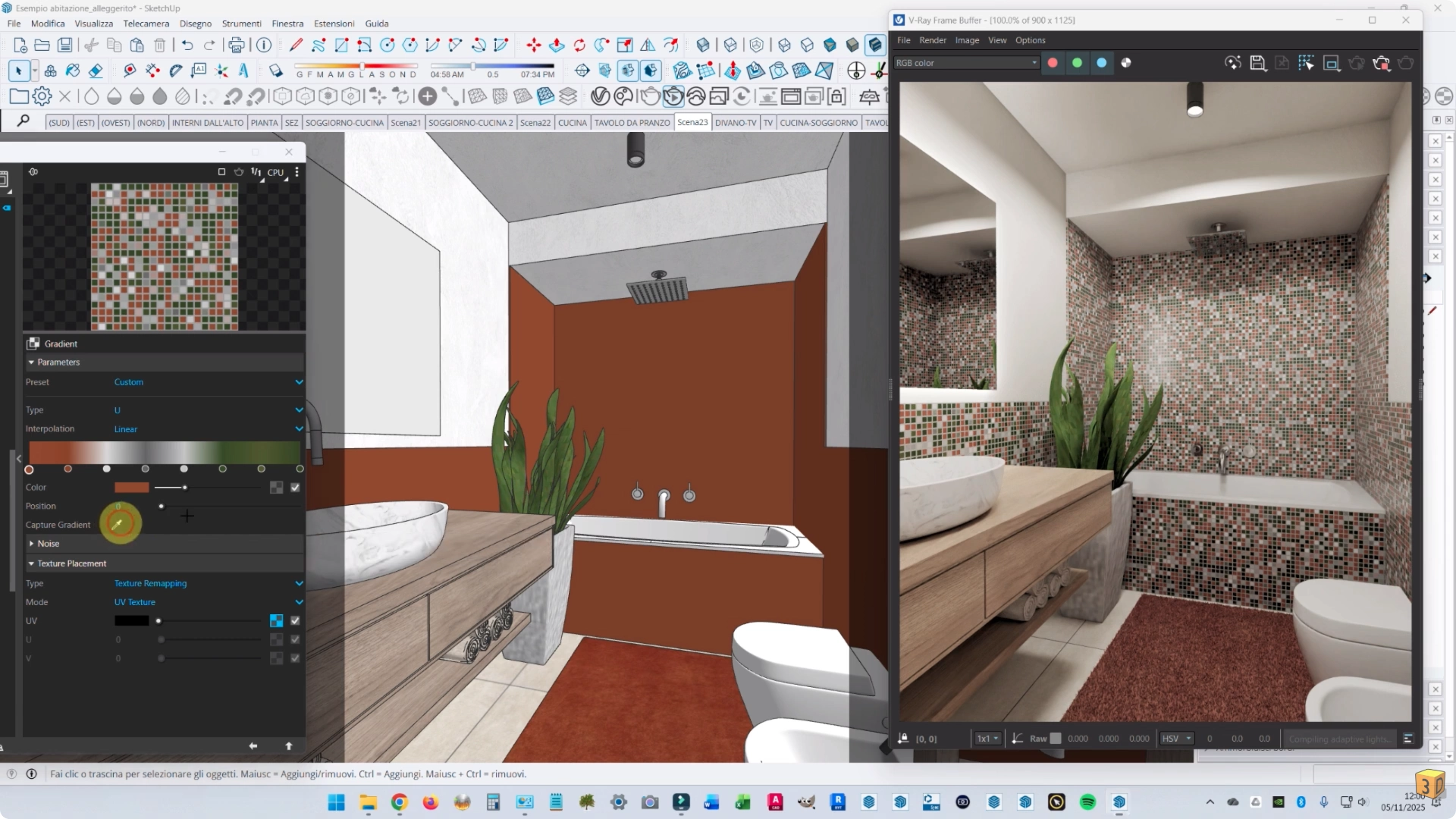The image size is (1456, 819).
Task: Open the RGB color channel dropdown
Action: (x=966, y=63)
